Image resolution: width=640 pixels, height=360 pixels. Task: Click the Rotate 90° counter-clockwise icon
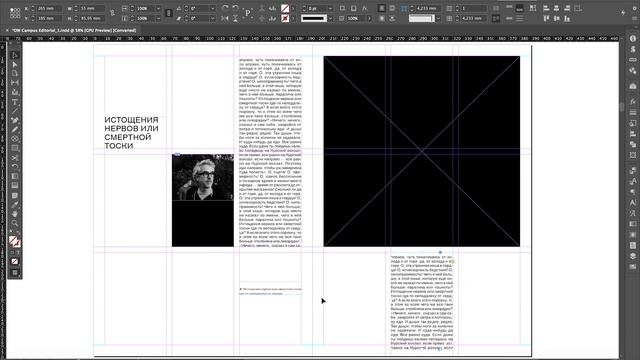(x=236, y=8)
